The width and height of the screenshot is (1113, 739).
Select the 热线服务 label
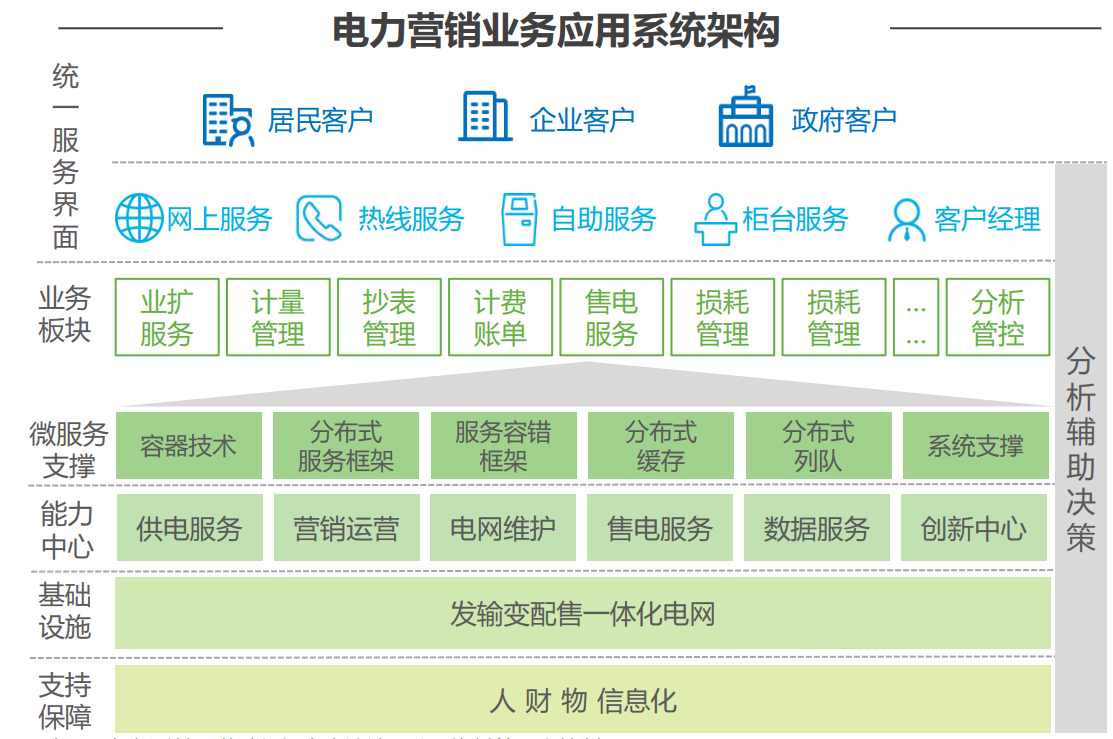pos(411,219)
